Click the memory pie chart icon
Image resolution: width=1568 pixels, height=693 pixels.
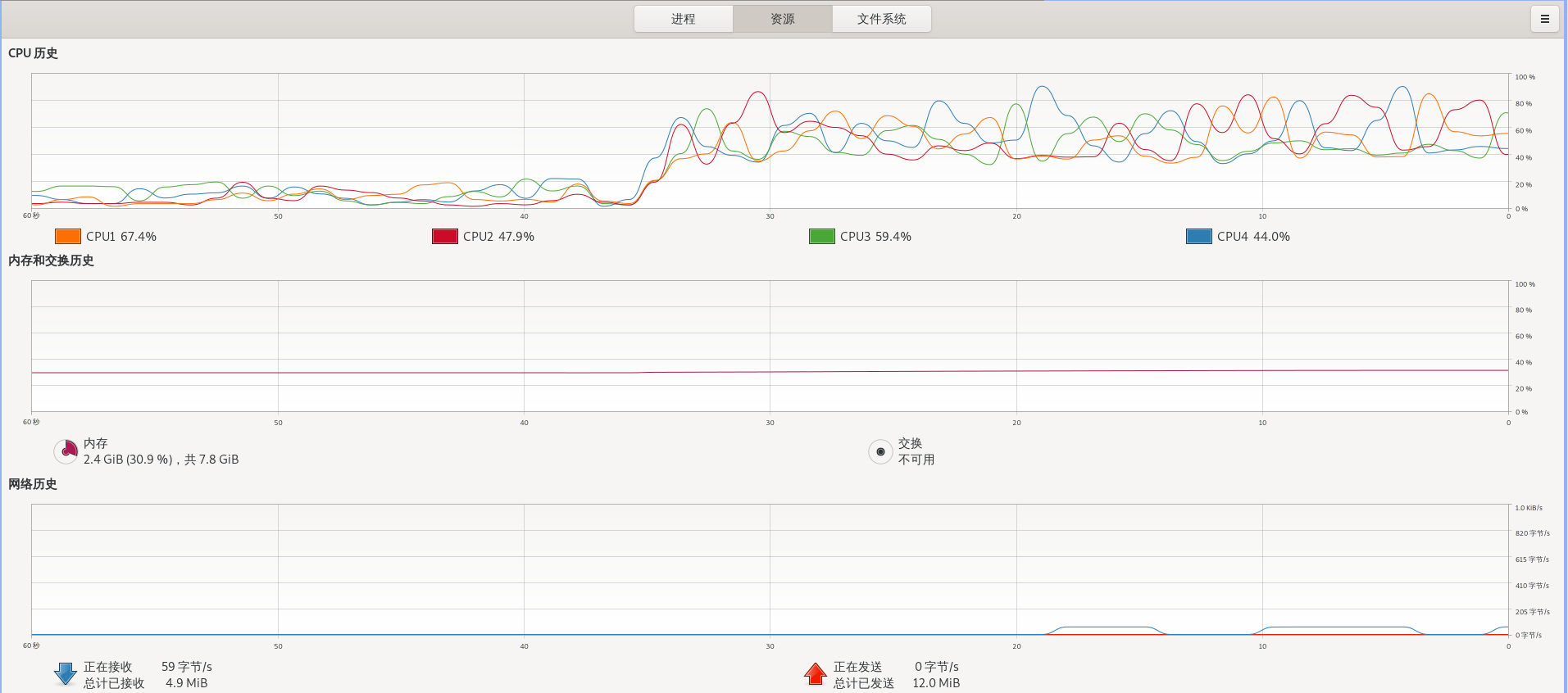click(66, 451)
